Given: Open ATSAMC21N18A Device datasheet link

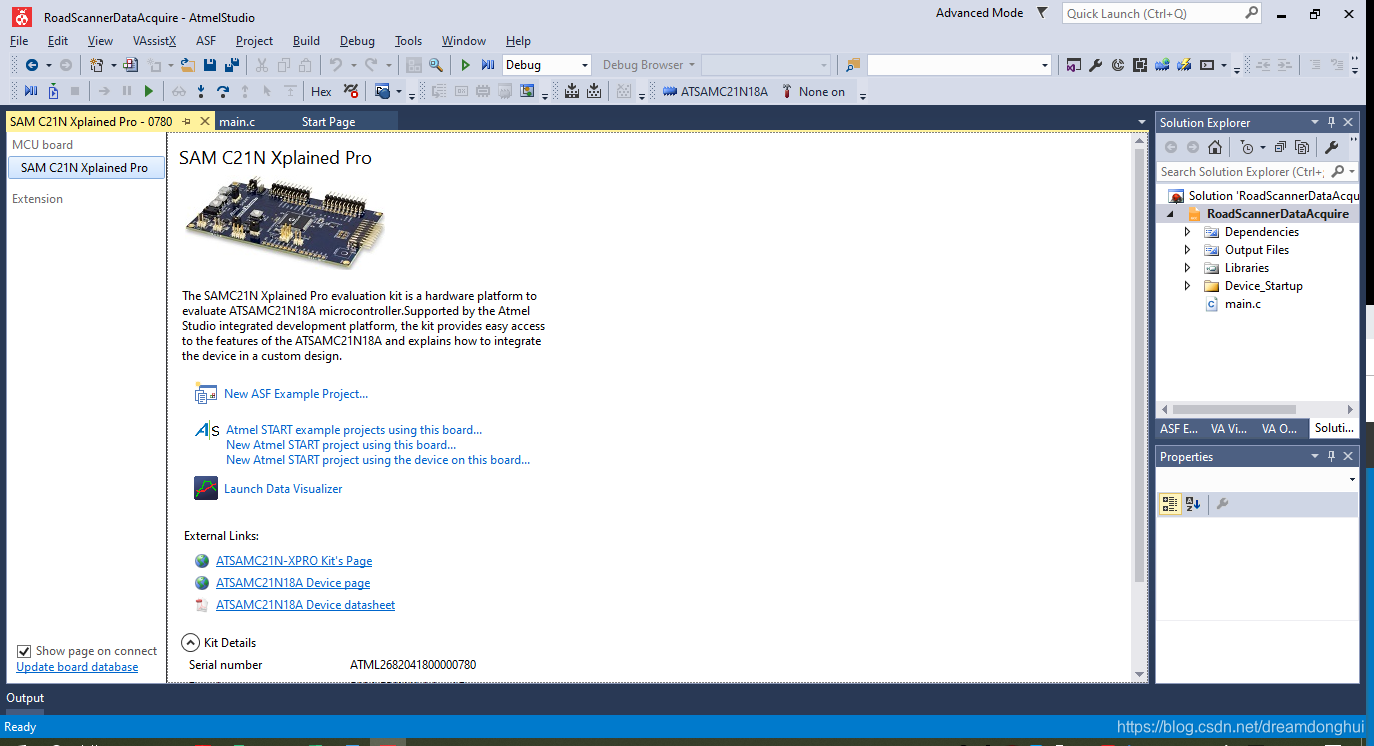Looking at the screenshot, I should click(x=305, y=605).
